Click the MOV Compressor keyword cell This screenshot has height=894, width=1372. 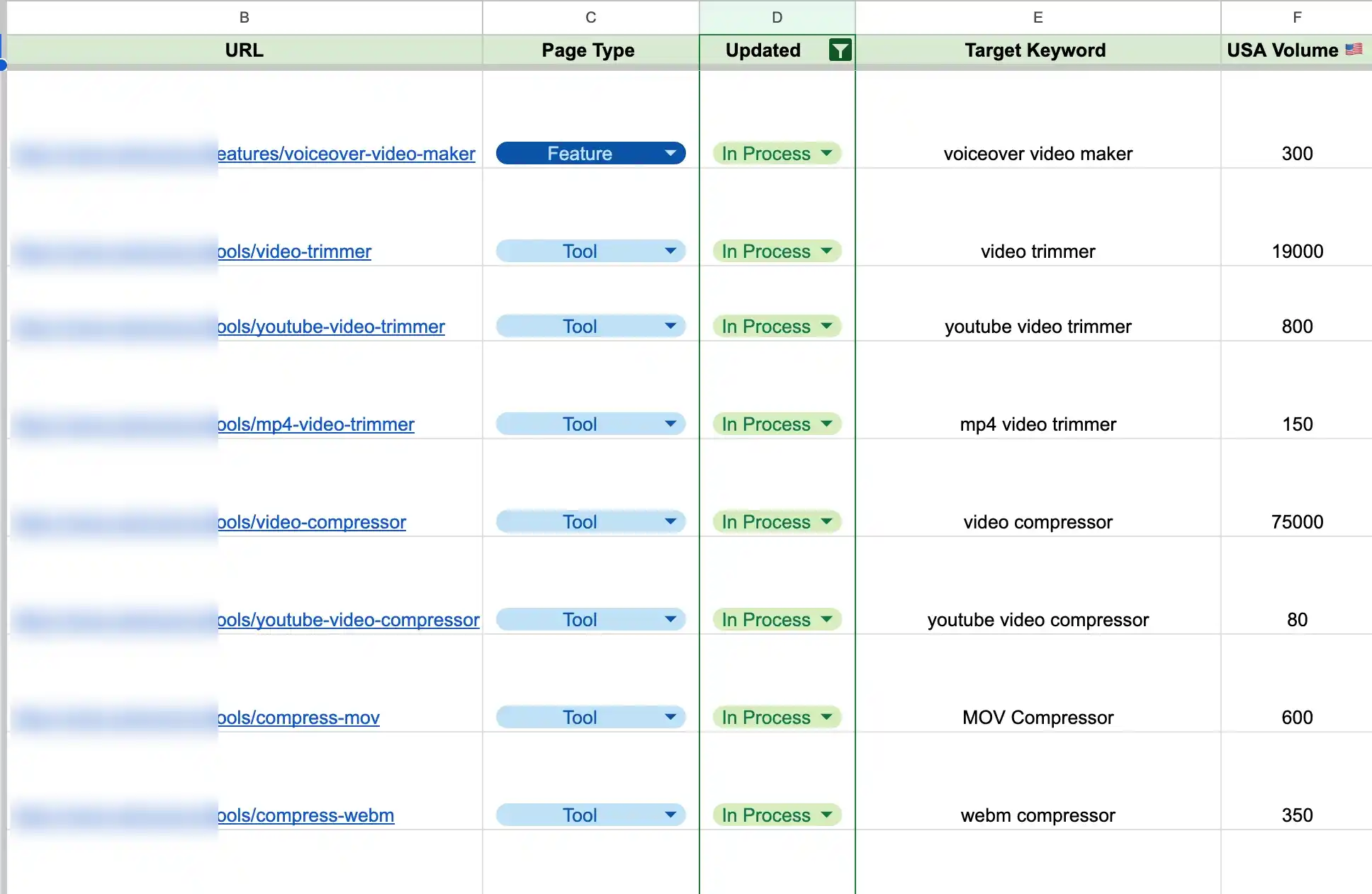click(x=1037, y=717)
